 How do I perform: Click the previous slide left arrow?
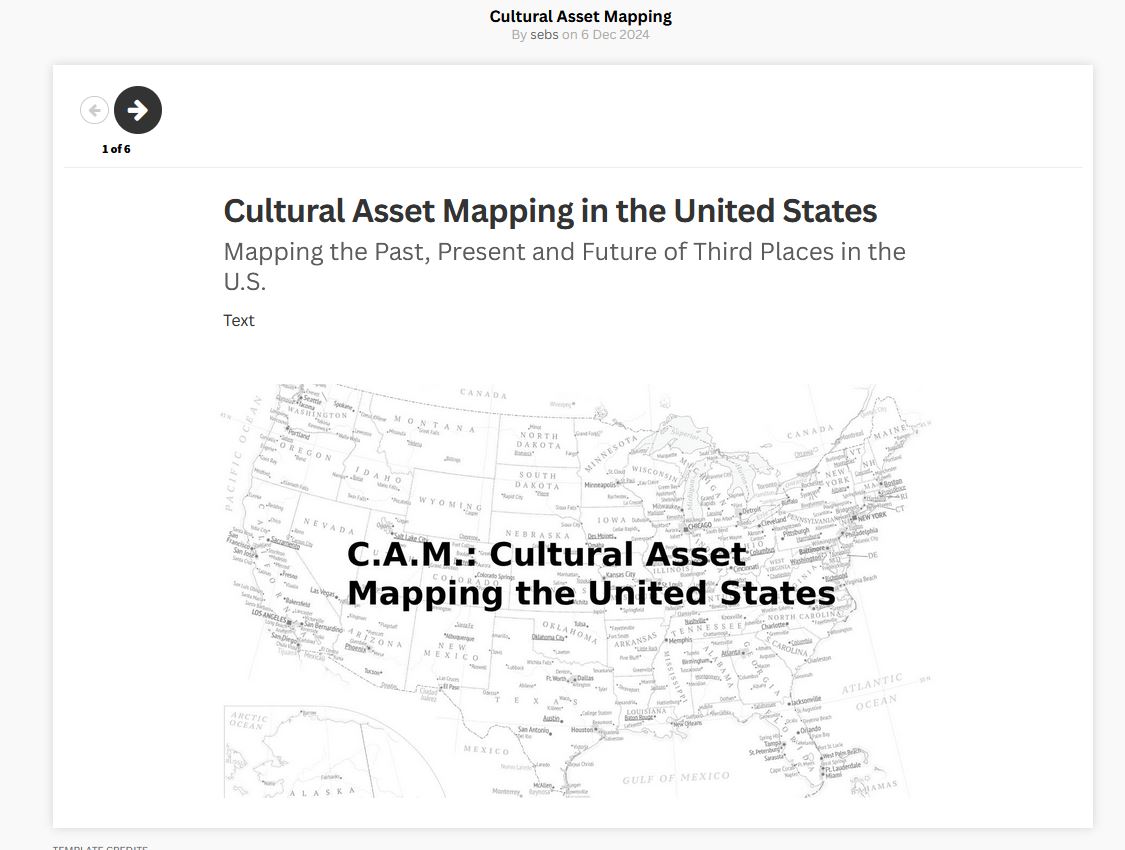coord(94,110)
